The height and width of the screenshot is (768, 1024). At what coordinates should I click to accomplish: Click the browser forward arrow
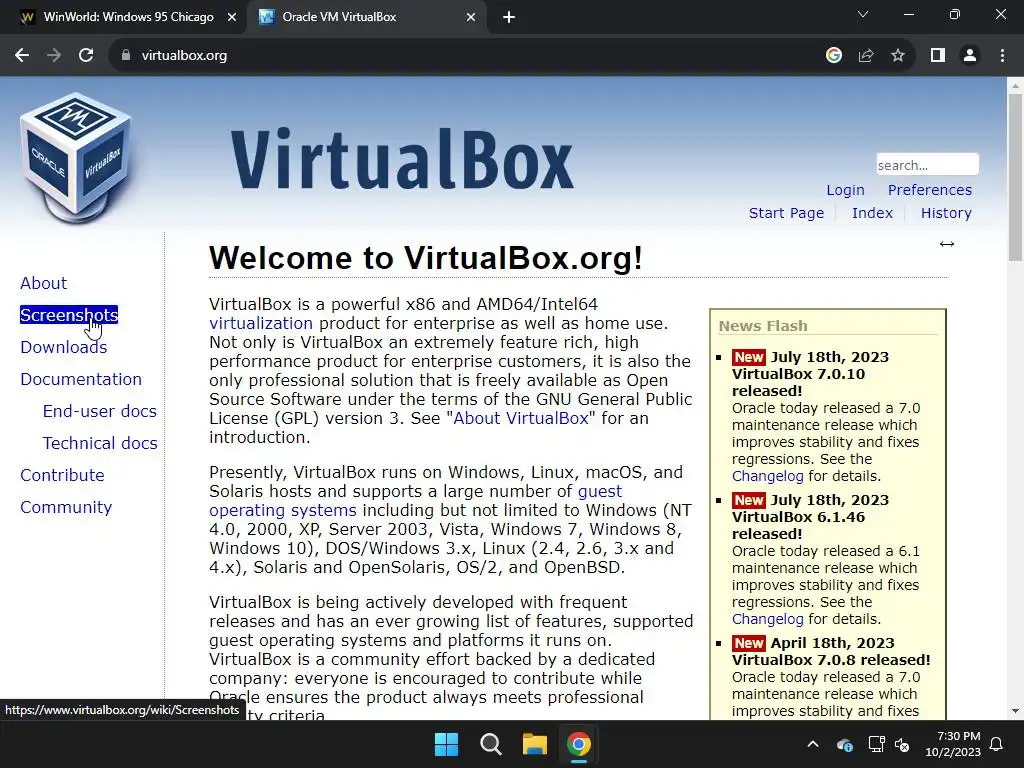coord(54,56)
